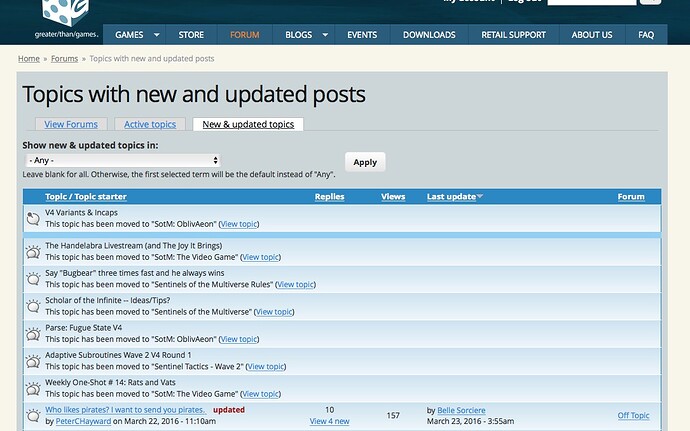Click the topic icon beside Weekly One-Shot # 14
690x431 pixels.
(x=33, y=388)
